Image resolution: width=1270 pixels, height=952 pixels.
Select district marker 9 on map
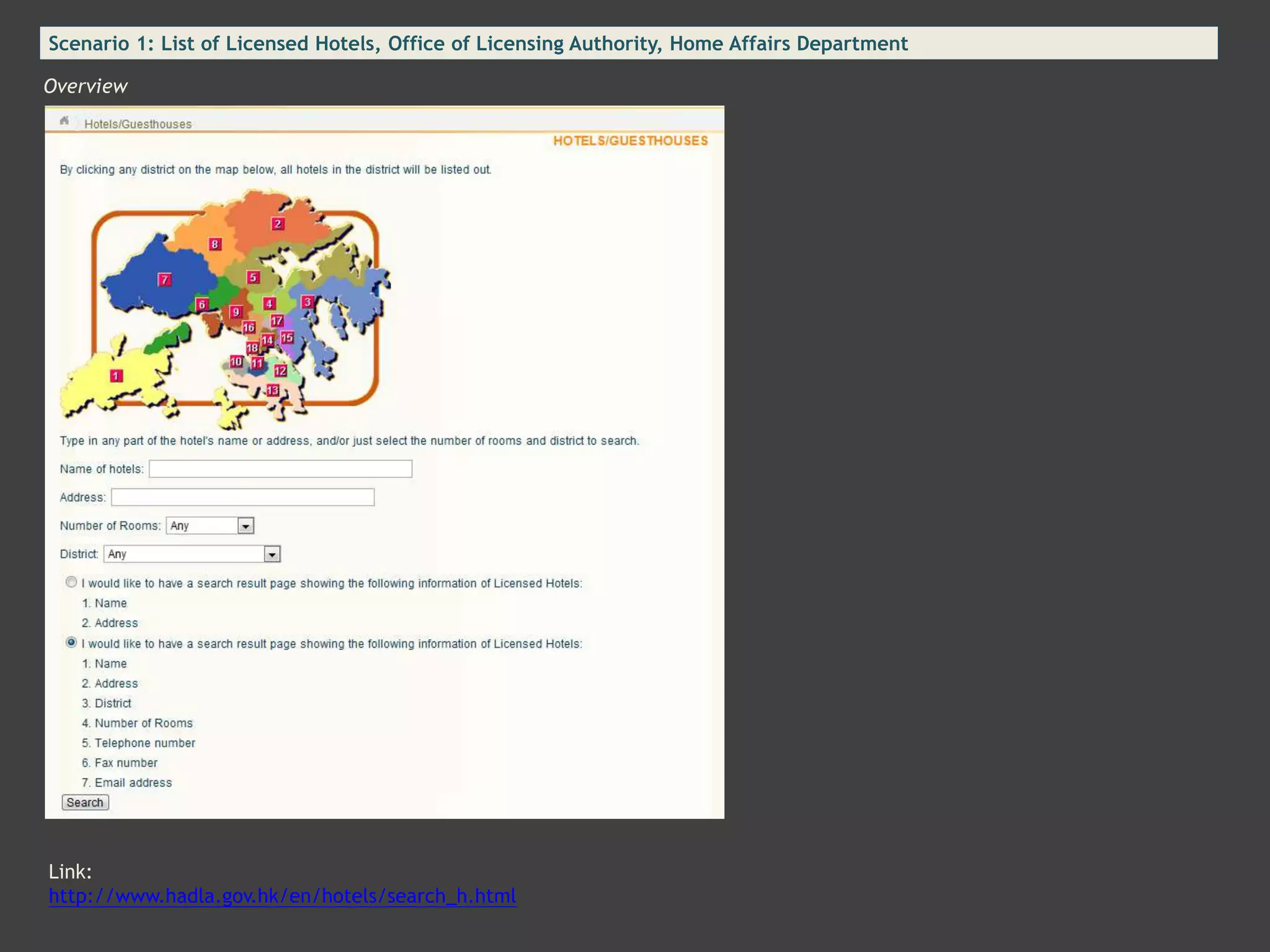click(x=236, y=312)
